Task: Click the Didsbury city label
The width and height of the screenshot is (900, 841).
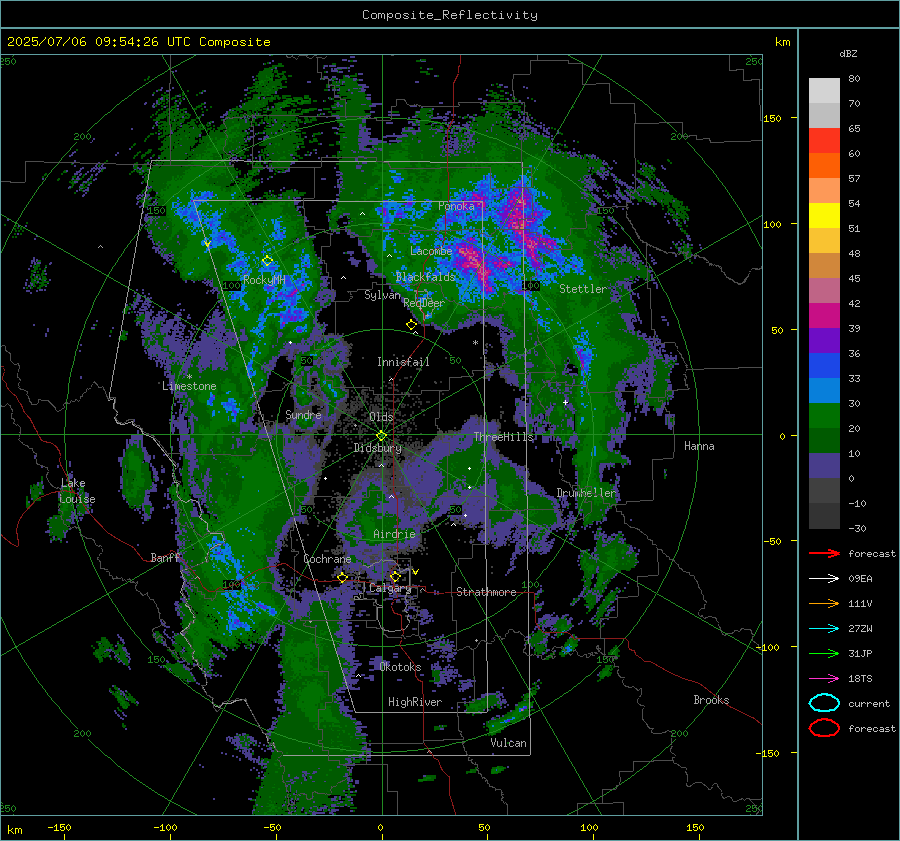Action: point(377,448)
